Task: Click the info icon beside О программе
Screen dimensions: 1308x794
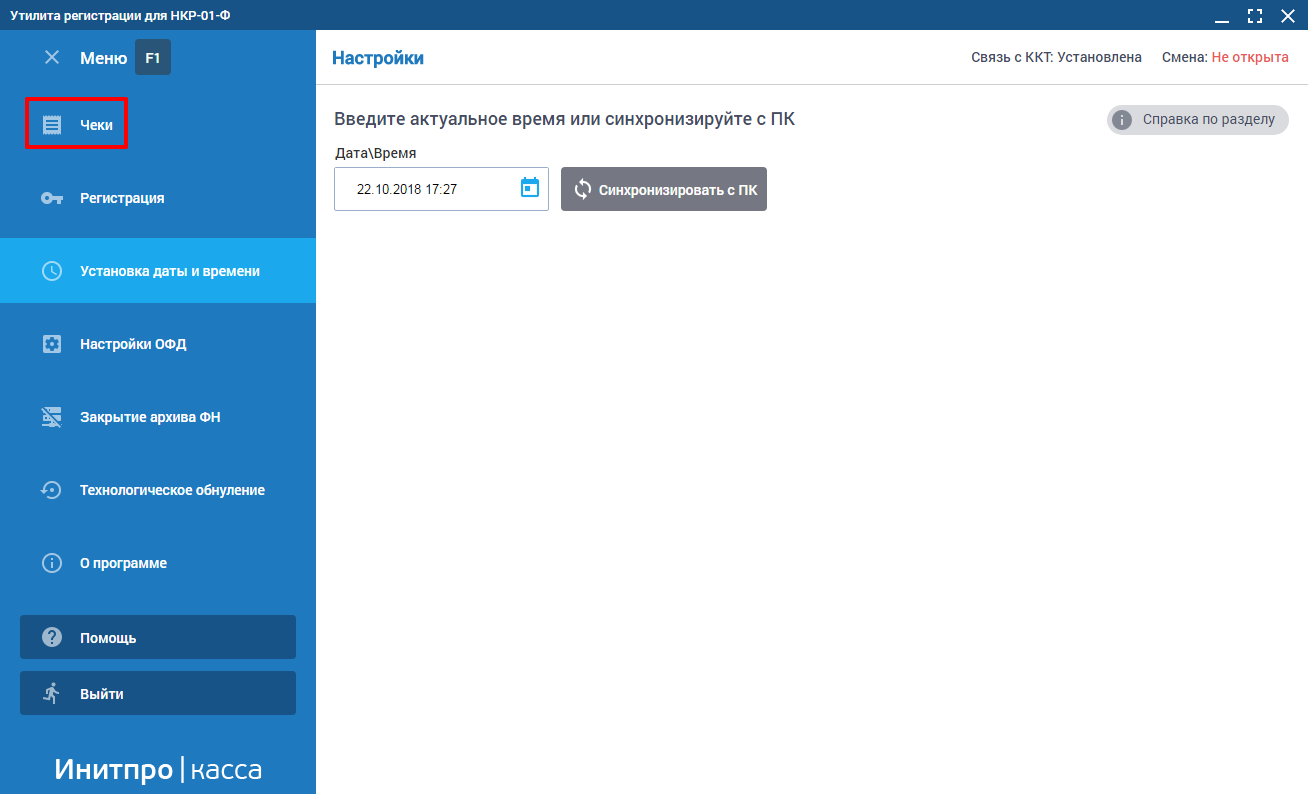Action: pyautogui.click(x=52, y=563)
